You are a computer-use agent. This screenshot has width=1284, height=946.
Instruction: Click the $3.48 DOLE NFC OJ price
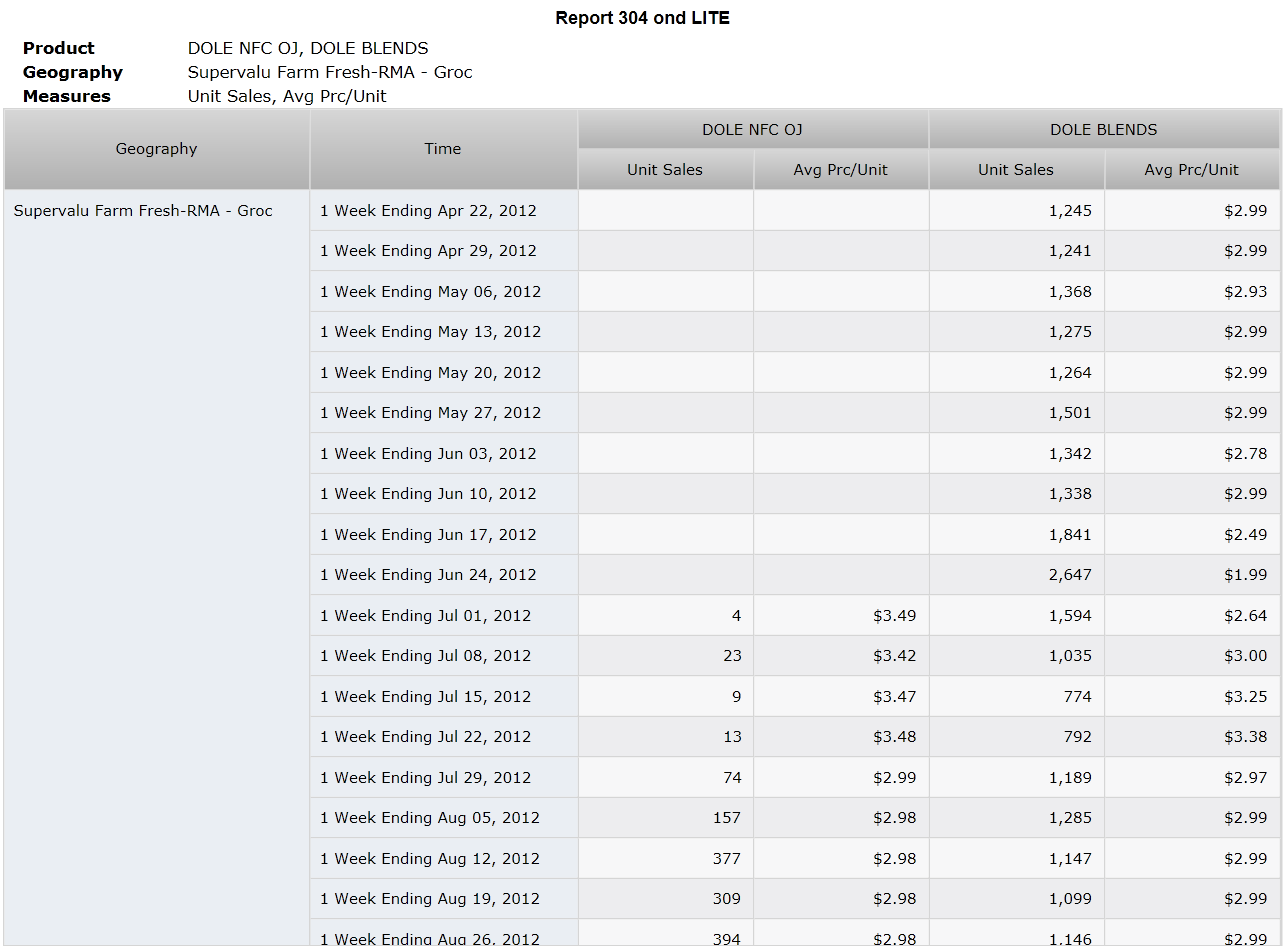[x=841, y=737]
